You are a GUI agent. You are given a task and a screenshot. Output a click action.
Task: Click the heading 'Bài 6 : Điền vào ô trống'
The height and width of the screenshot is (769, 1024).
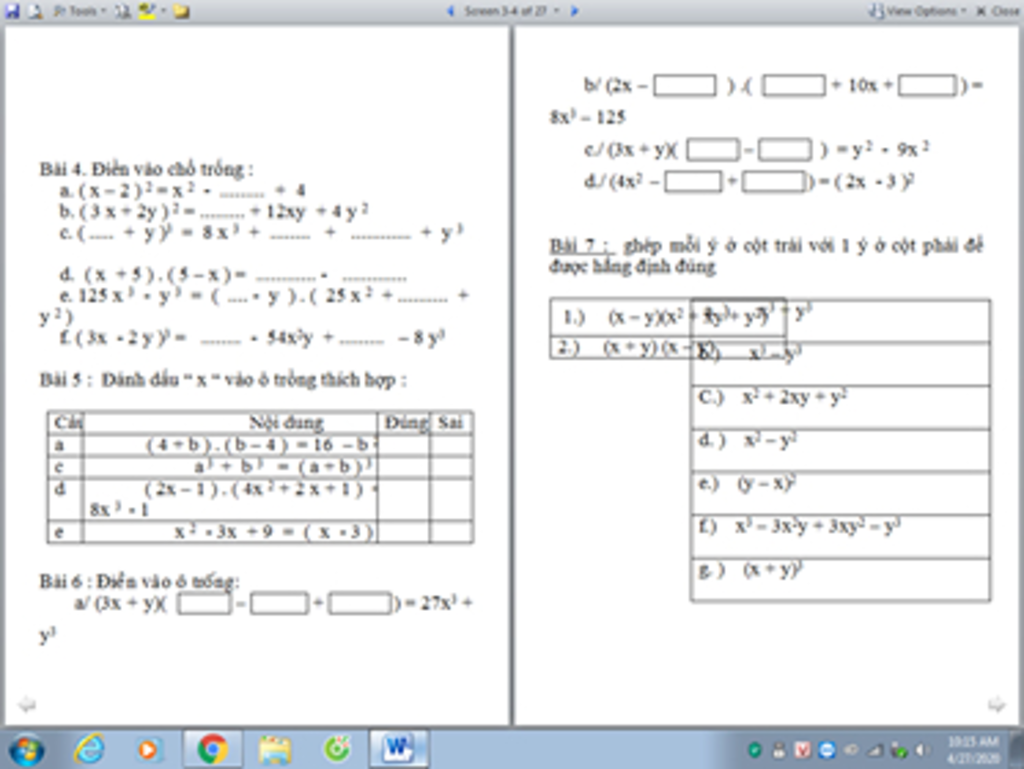[x=139, y=581]
